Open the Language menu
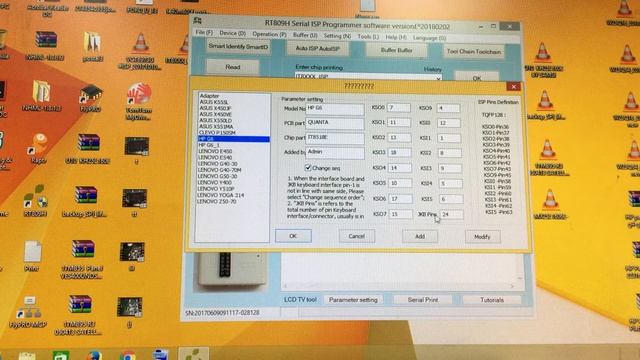 tap(429, 38)
